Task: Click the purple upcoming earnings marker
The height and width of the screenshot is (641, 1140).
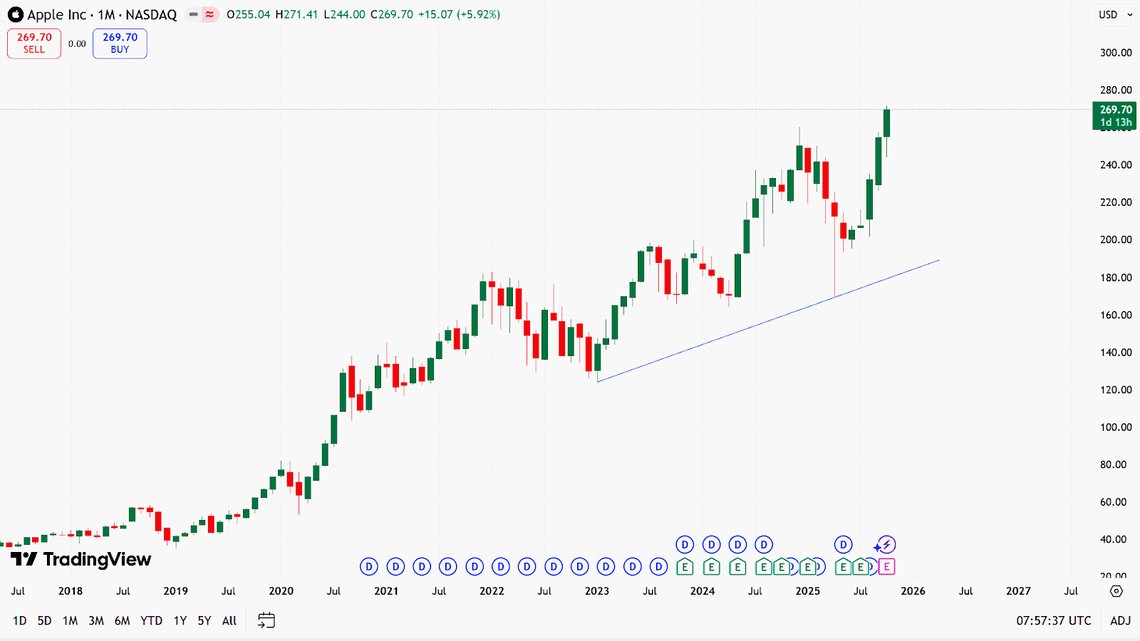Action: tap(887, 567)
